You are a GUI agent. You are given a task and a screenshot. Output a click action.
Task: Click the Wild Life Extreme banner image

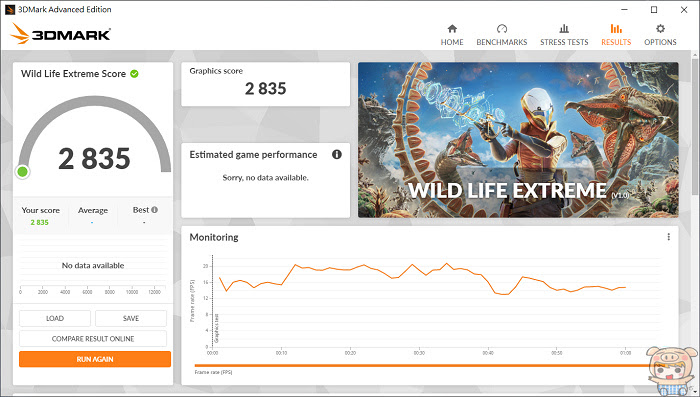[518, 140]
